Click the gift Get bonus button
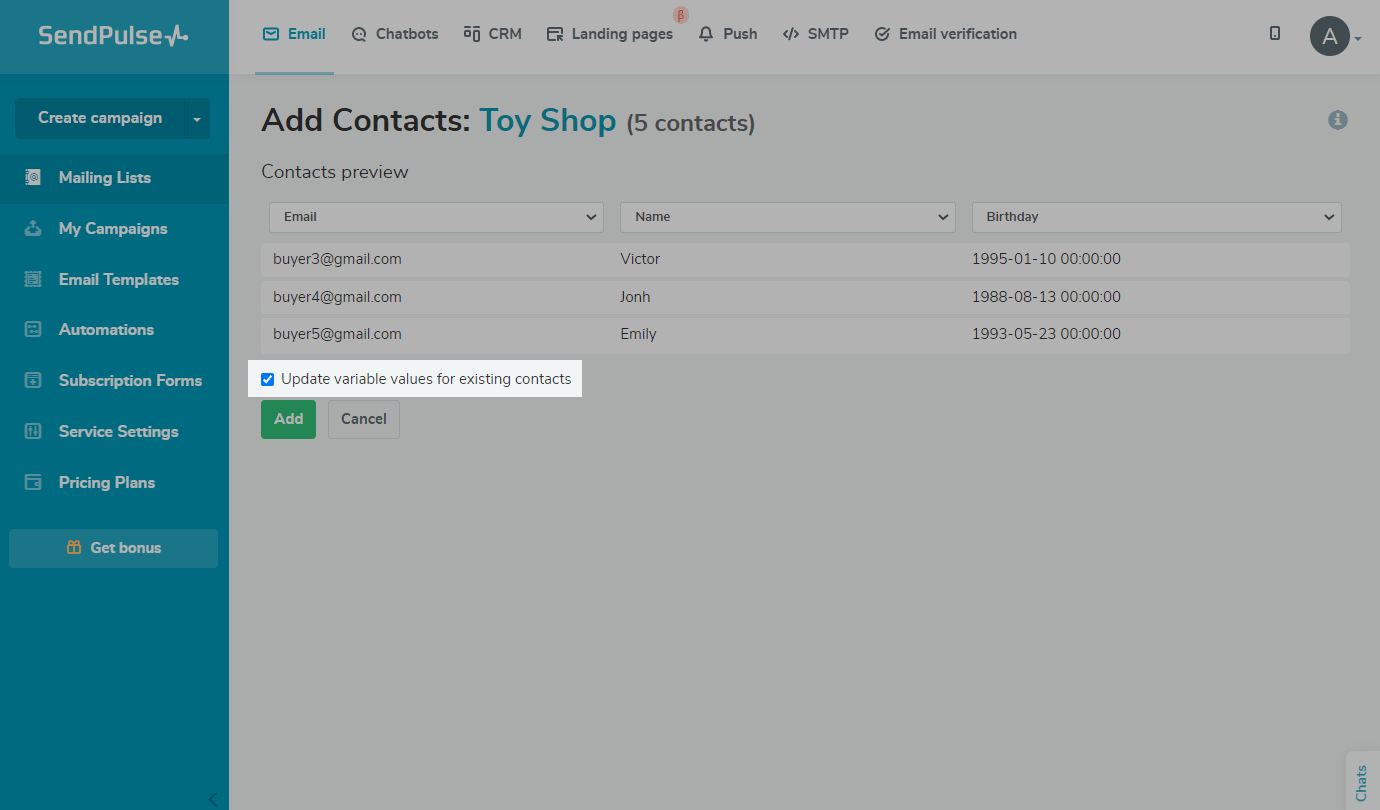This screenshot has height=810, width=1380. tap(113, 548)
